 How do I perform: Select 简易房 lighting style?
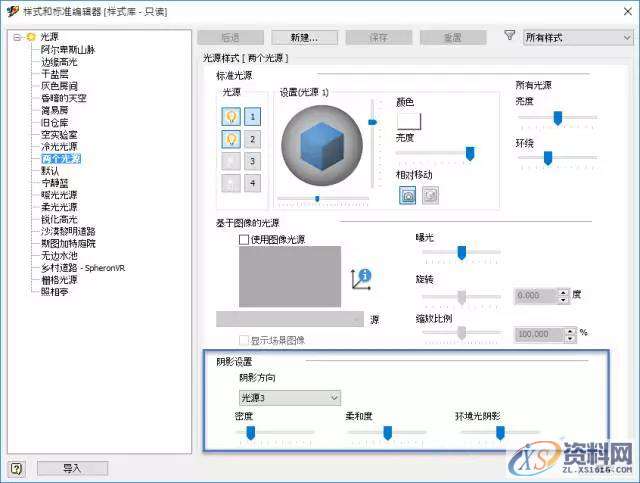point(55,110)
